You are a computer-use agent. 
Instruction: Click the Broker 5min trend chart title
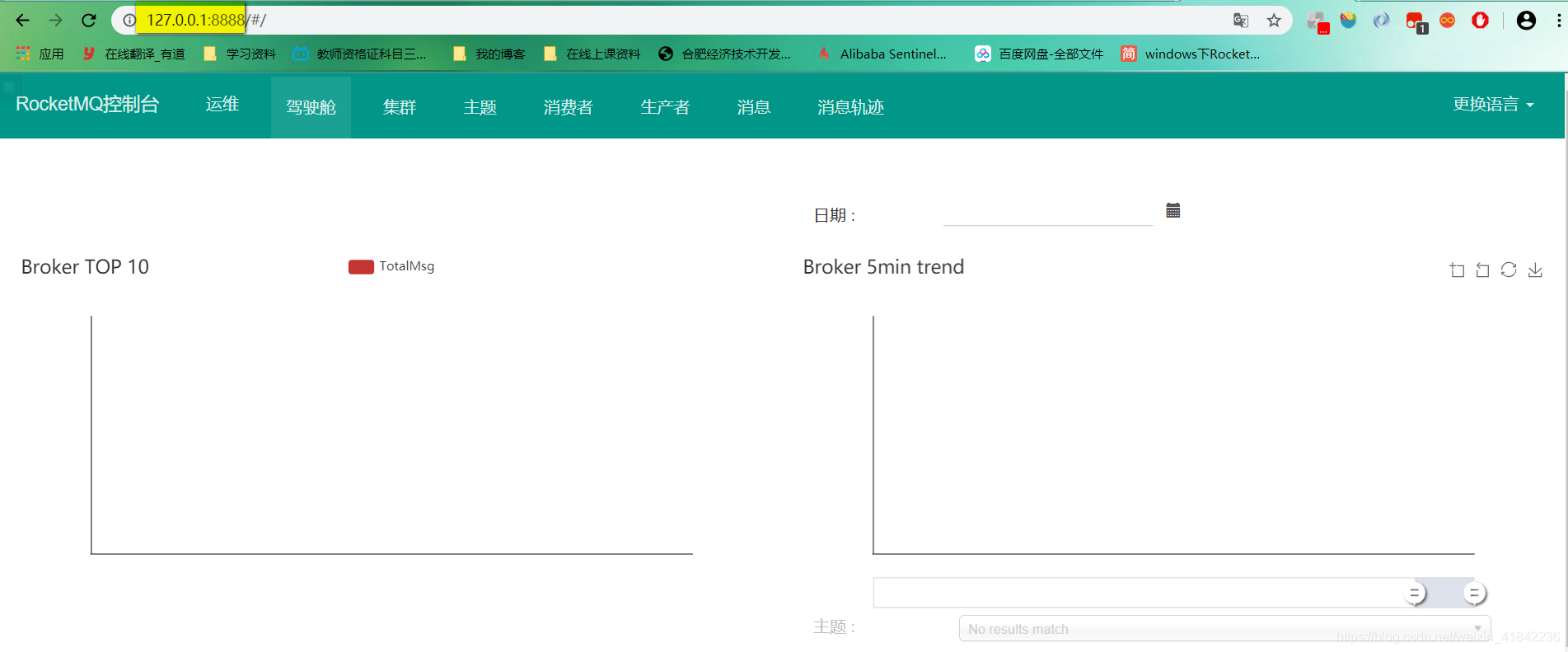pos(883,267)
